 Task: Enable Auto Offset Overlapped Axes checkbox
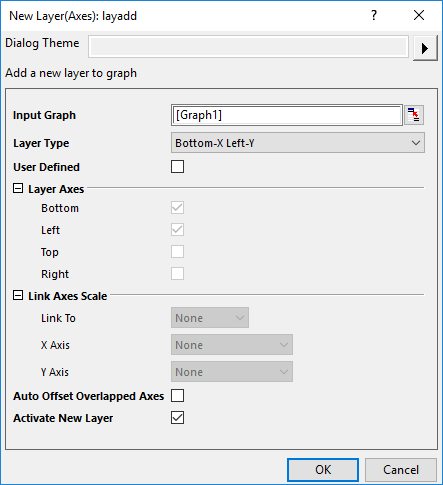(177, 396)
